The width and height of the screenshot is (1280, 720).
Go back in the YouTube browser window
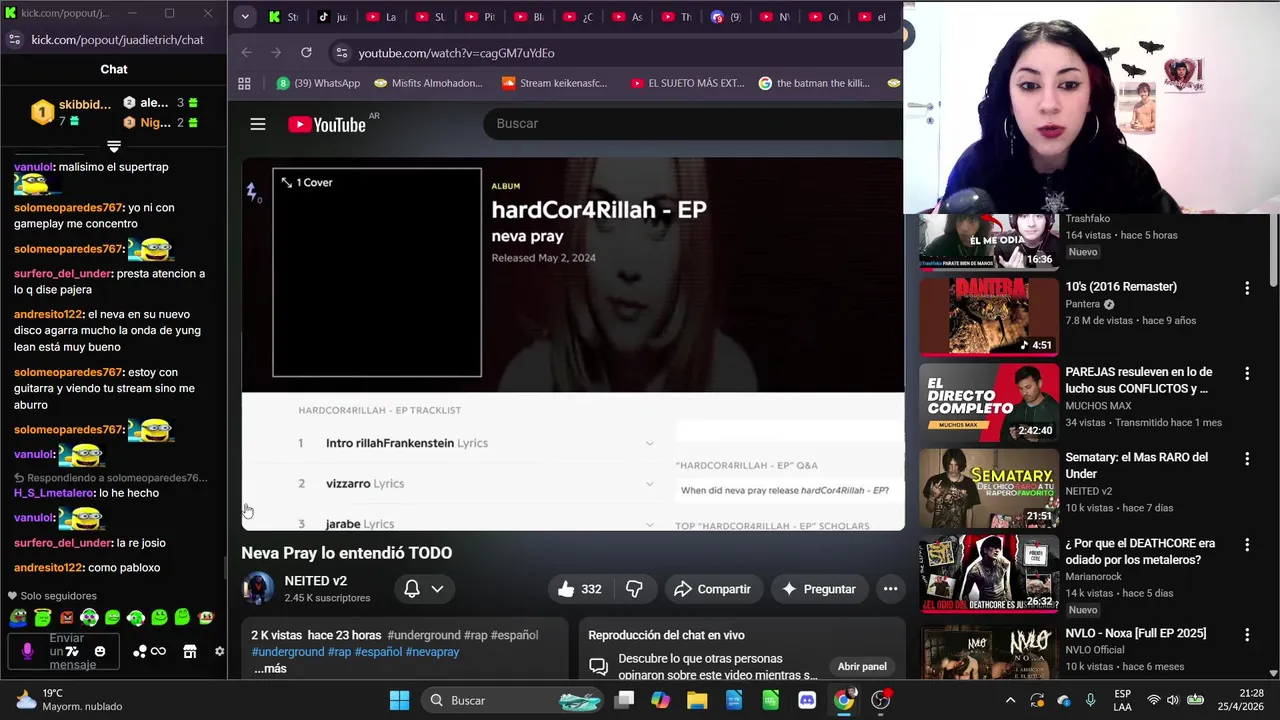247,52
